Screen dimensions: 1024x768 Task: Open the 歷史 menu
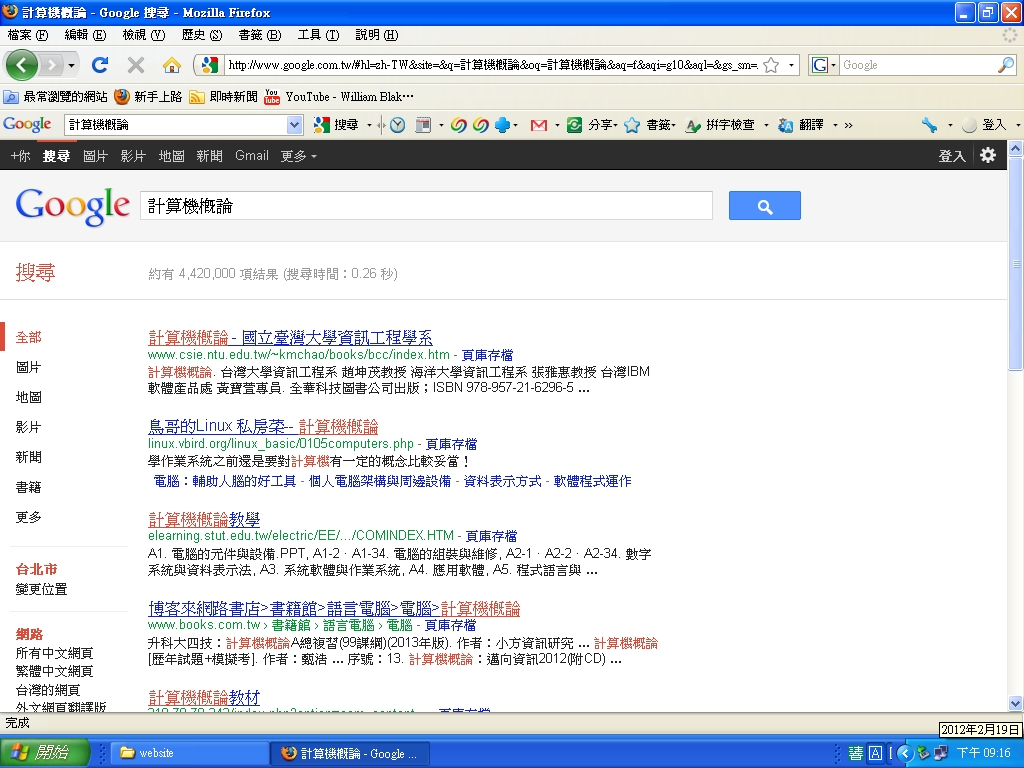[202, 35]
